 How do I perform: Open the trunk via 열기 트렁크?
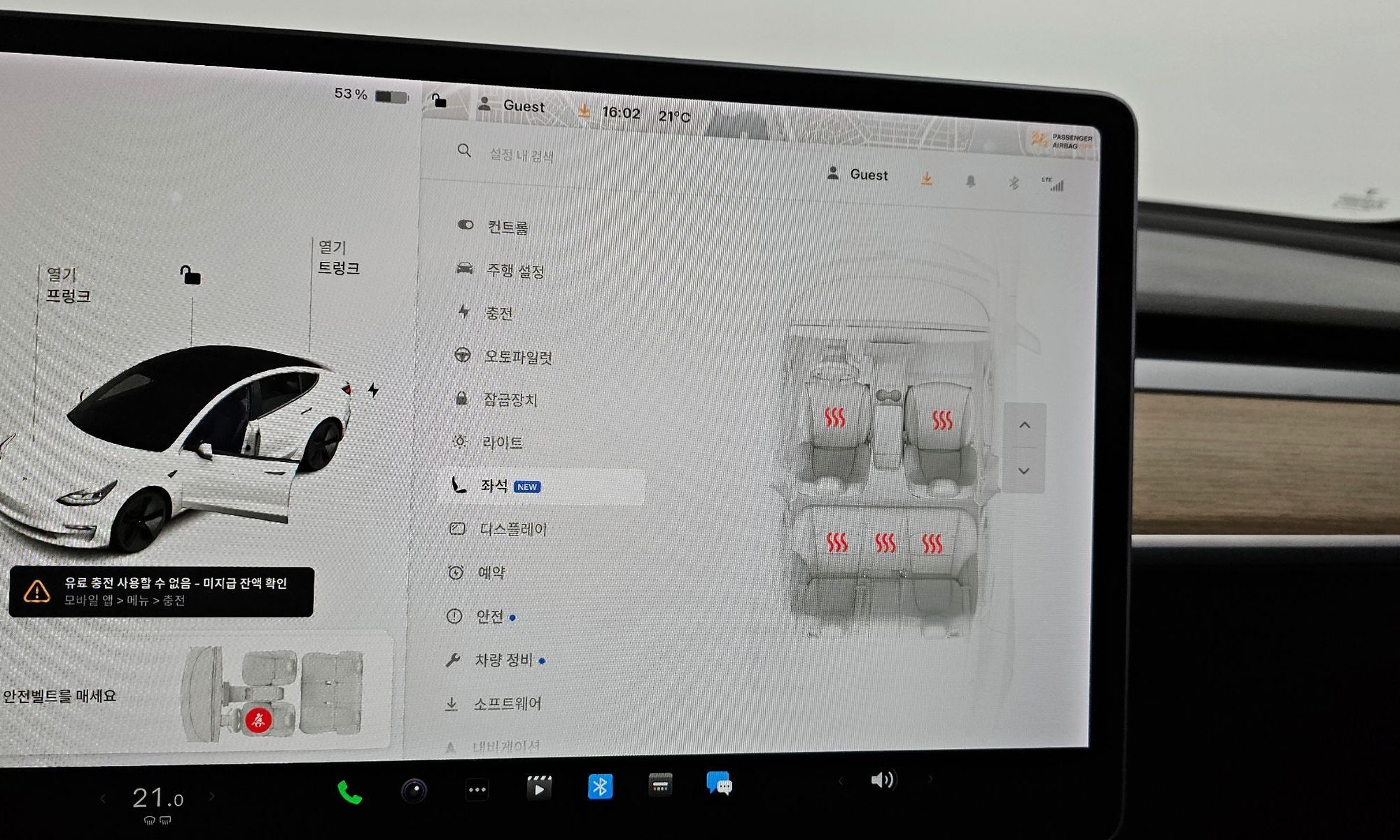pos(339,258)
